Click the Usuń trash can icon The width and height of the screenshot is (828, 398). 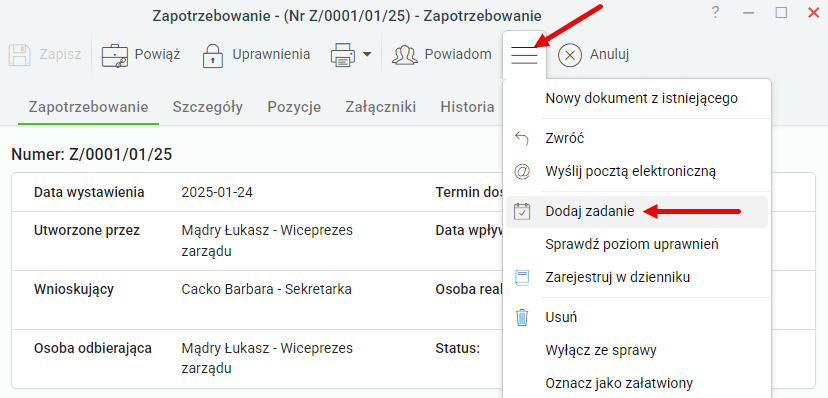[x=522, y=317]
